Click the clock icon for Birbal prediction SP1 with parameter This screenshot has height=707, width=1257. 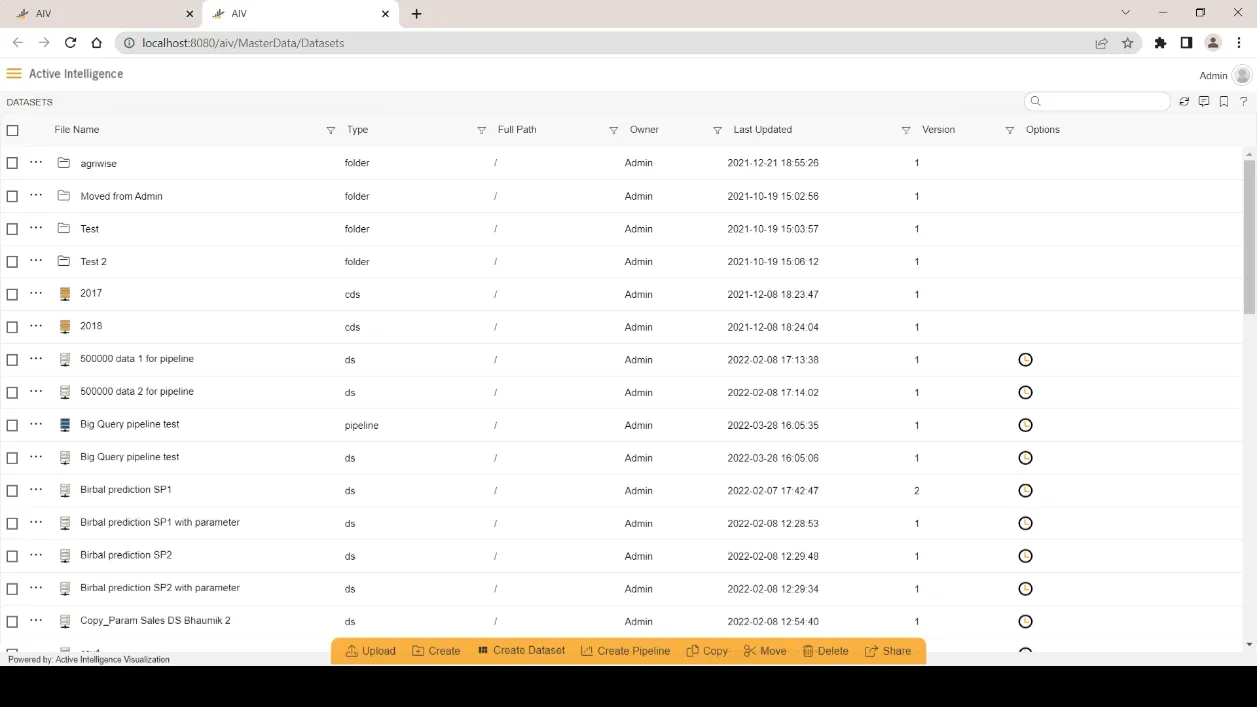pos(1025,524)
